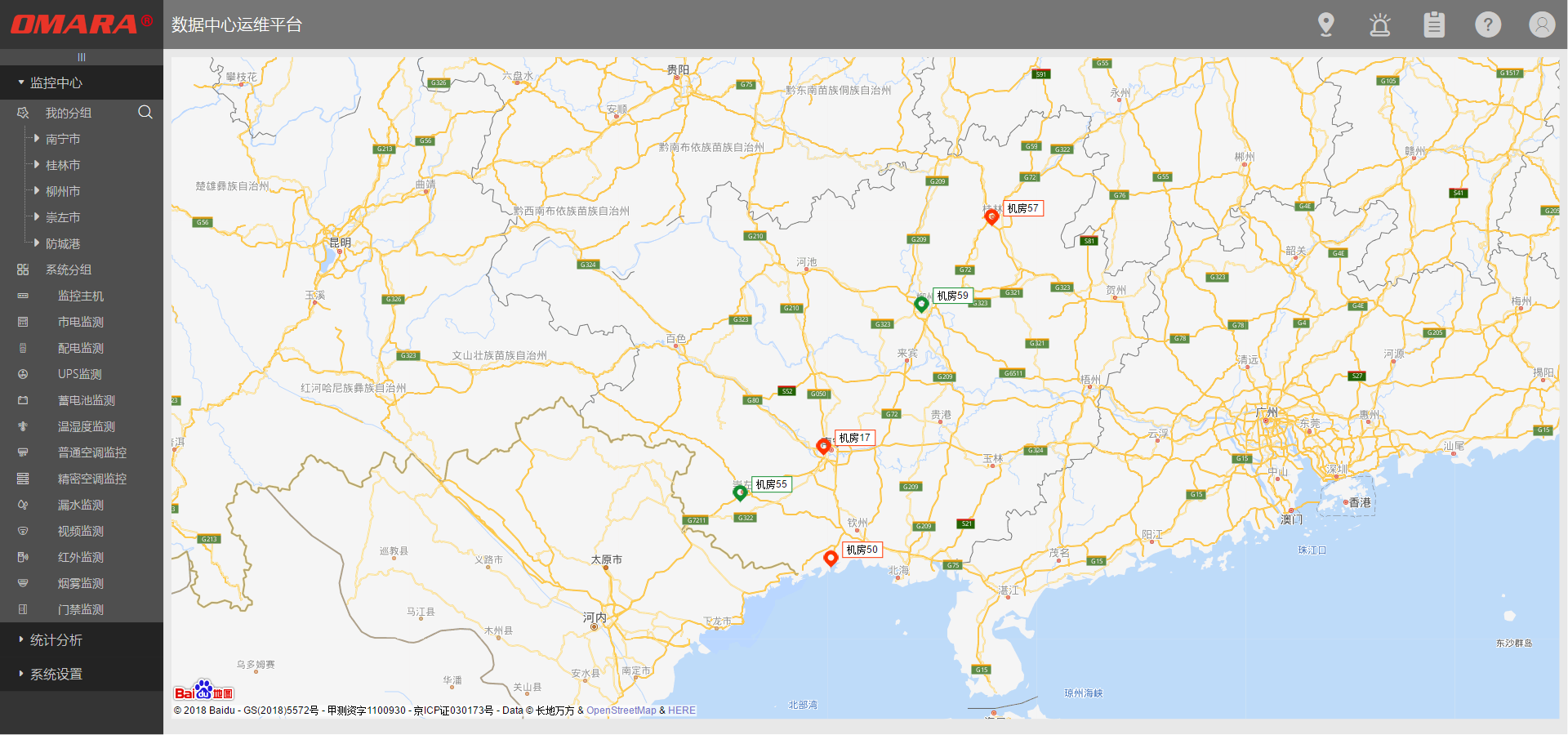The image size is (1568, 735).
Task: Click the green map marker for 机房59
Action: click(x=921, y=304)
